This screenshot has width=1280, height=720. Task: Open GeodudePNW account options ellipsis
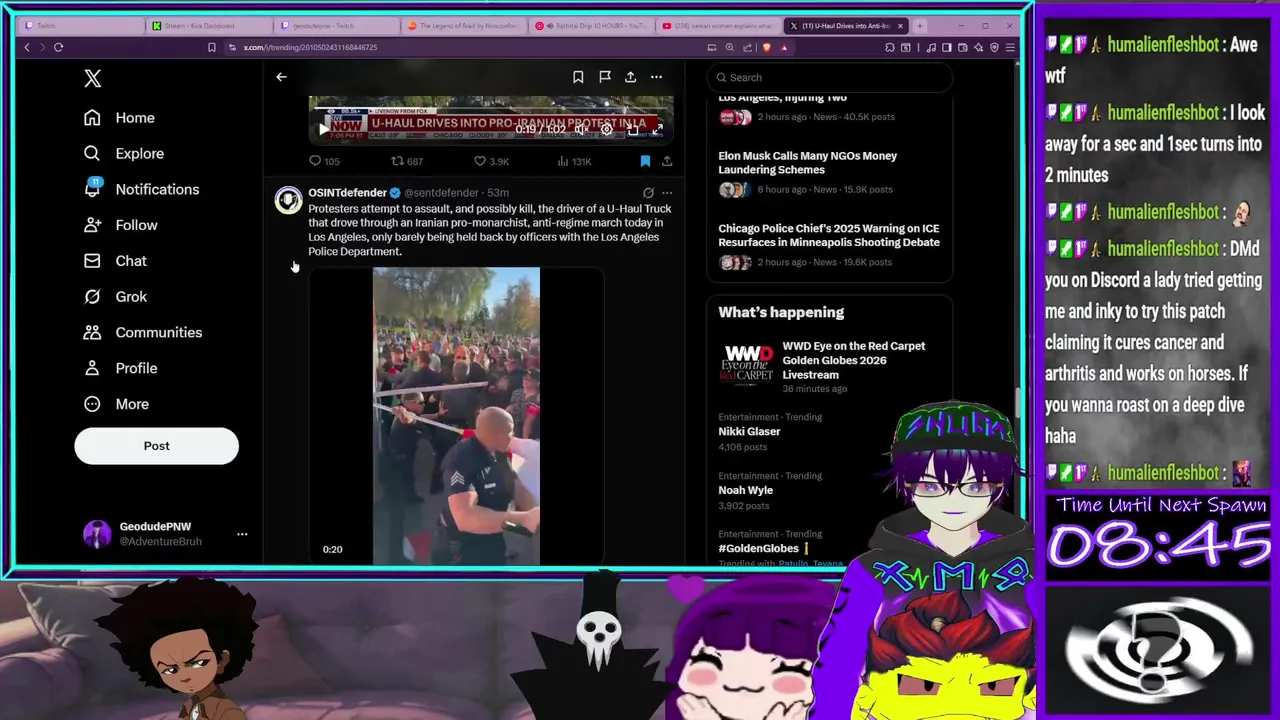click(242, 534)
